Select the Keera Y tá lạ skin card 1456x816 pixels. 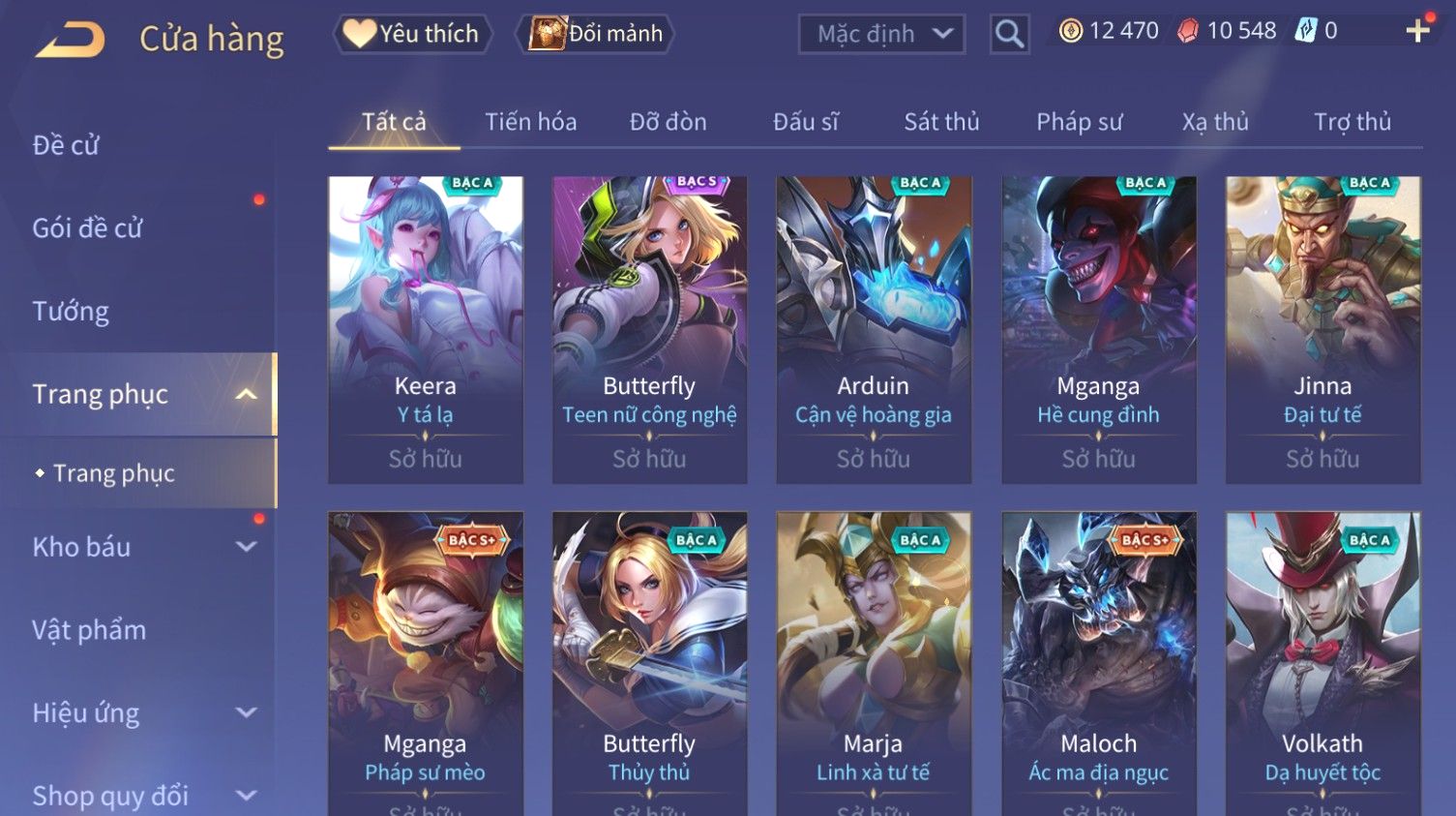[426, 330]
